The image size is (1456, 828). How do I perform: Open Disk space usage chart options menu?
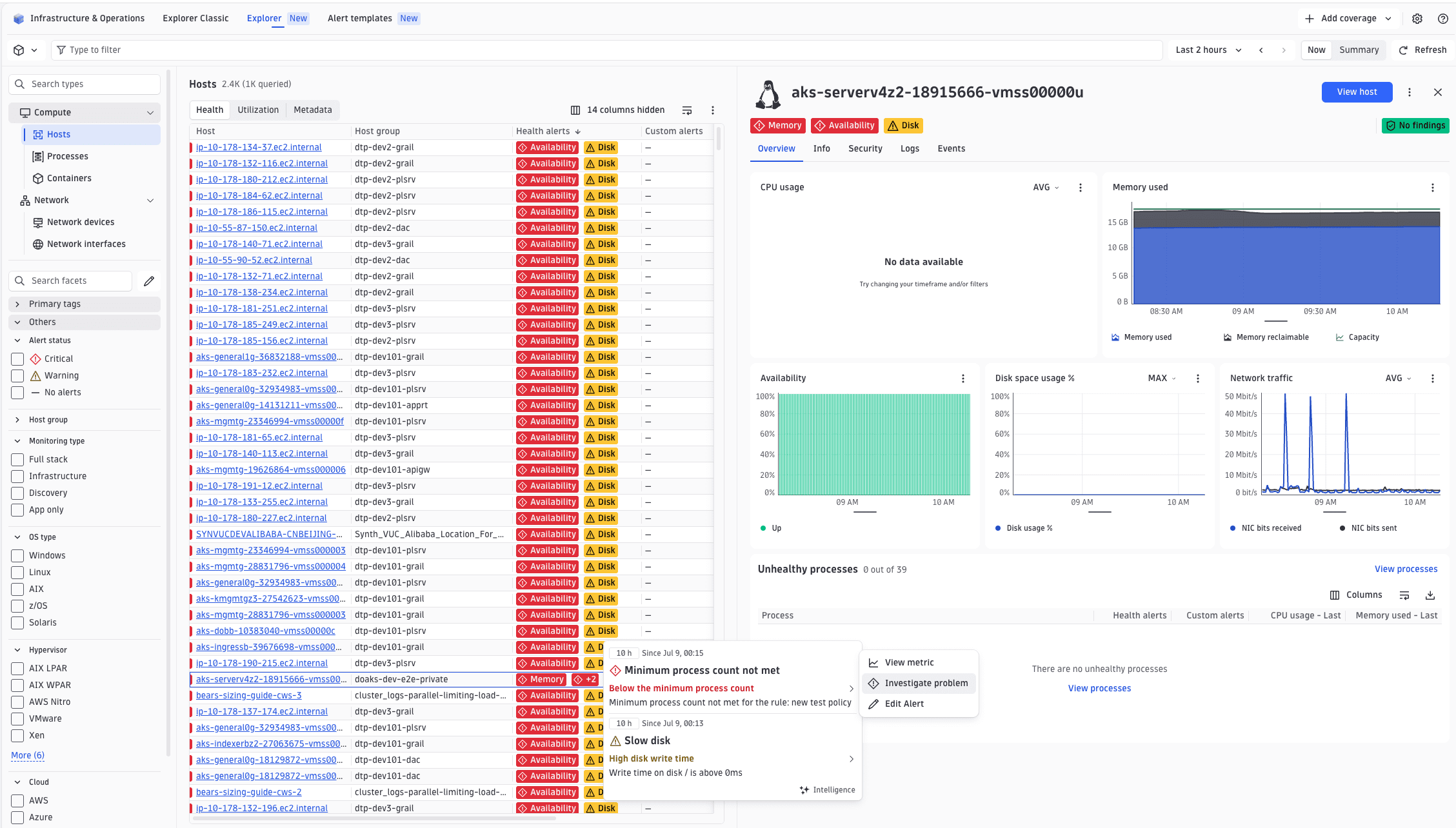(1198, 379)
